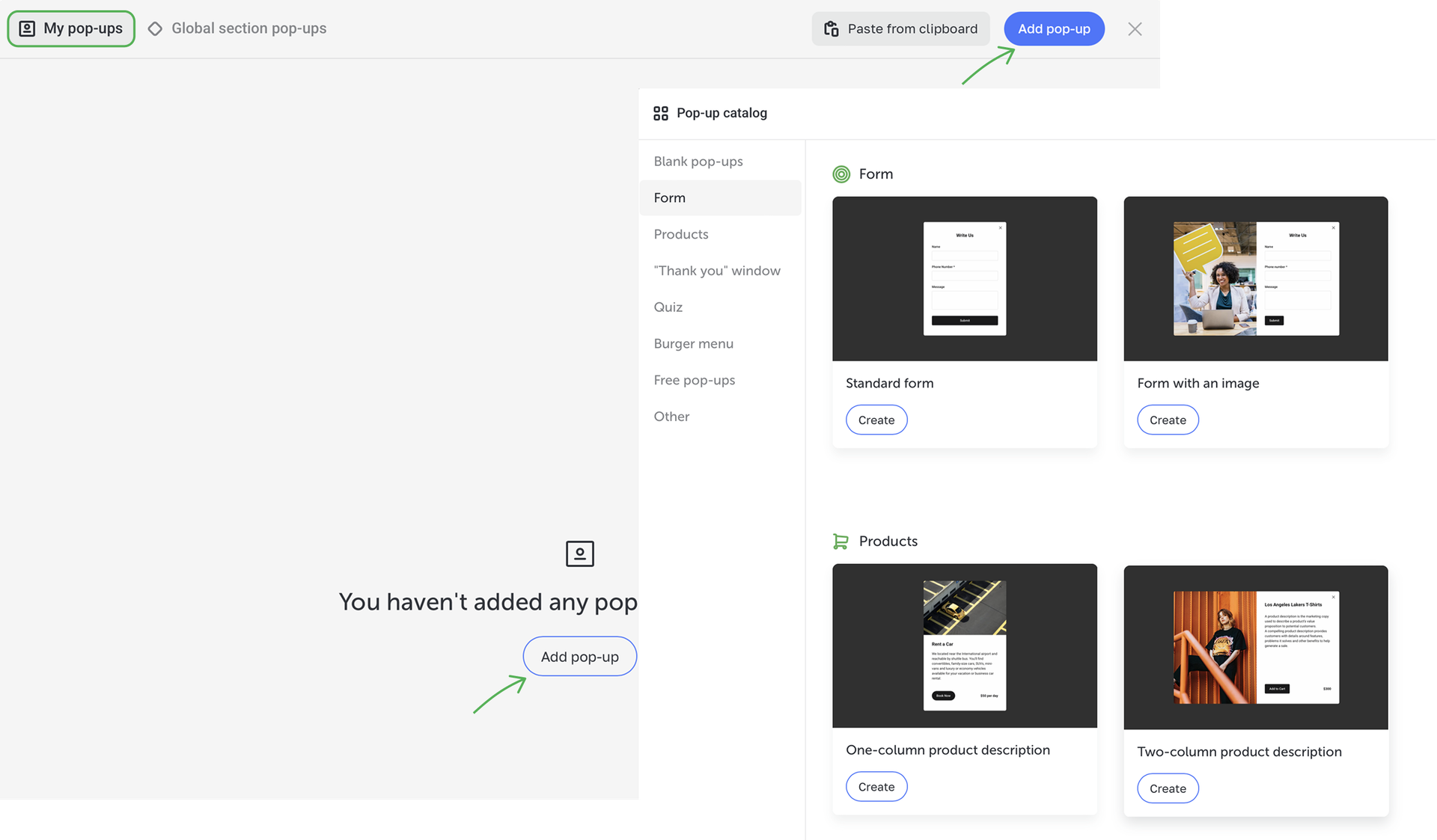Click the outlined Add pop-up button
The image size is (1437, 840).
click(x=579, y=656)
